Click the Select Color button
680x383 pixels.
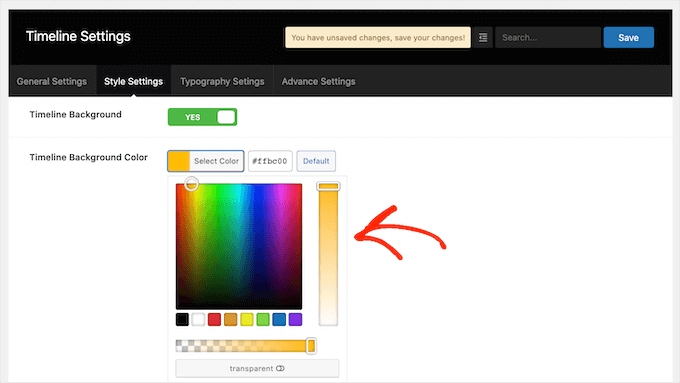tap(206, 161)
